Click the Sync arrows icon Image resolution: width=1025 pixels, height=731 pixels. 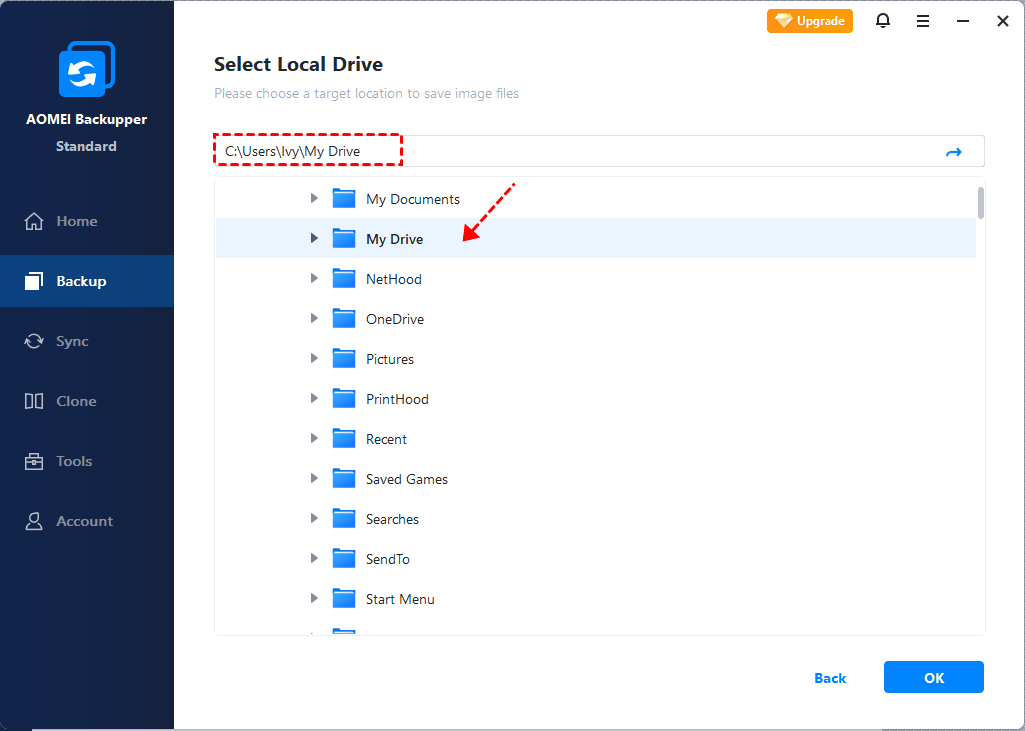pyautogui.click(x=34, y=341)
